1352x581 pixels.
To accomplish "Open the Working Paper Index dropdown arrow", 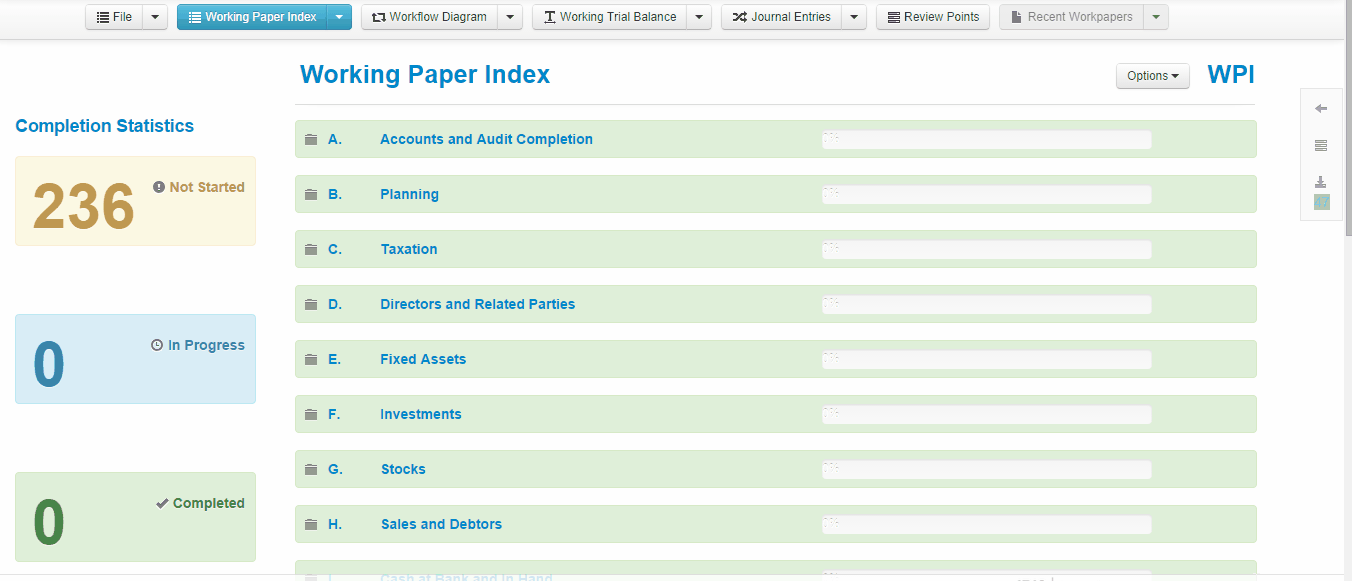I will tap(339, 17).
